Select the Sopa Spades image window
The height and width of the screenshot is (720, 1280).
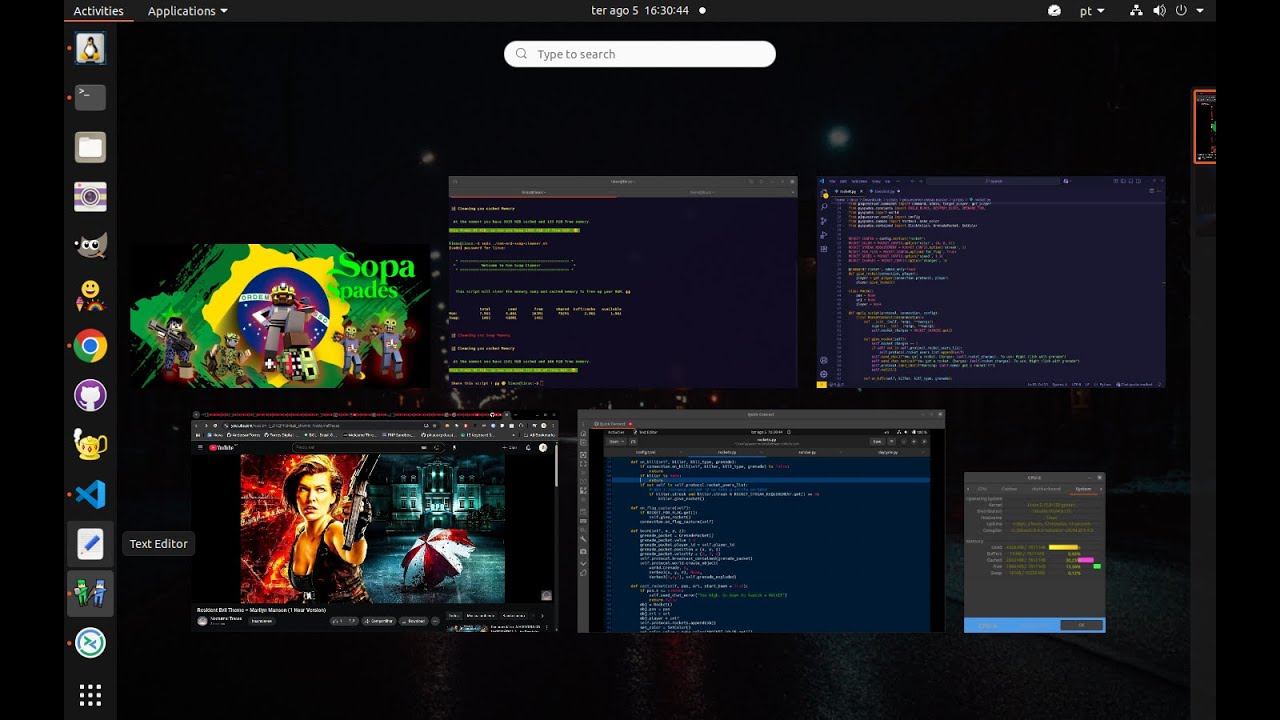(x=280, y=316)
